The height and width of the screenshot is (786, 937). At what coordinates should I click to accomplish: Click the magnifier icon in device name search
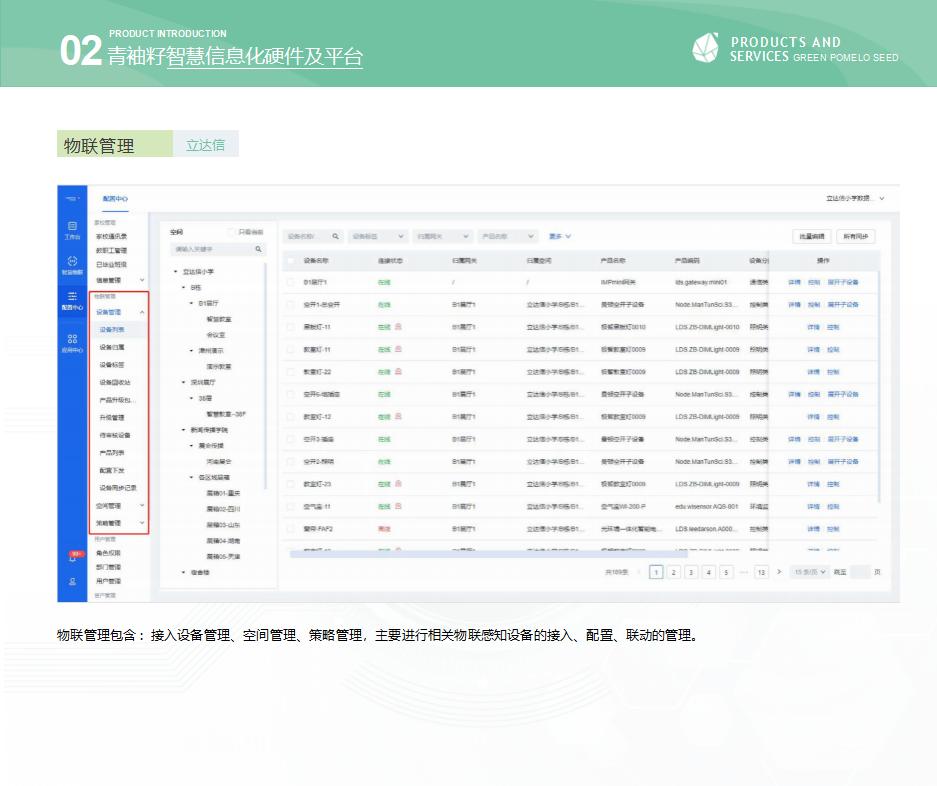pos(335,236)
